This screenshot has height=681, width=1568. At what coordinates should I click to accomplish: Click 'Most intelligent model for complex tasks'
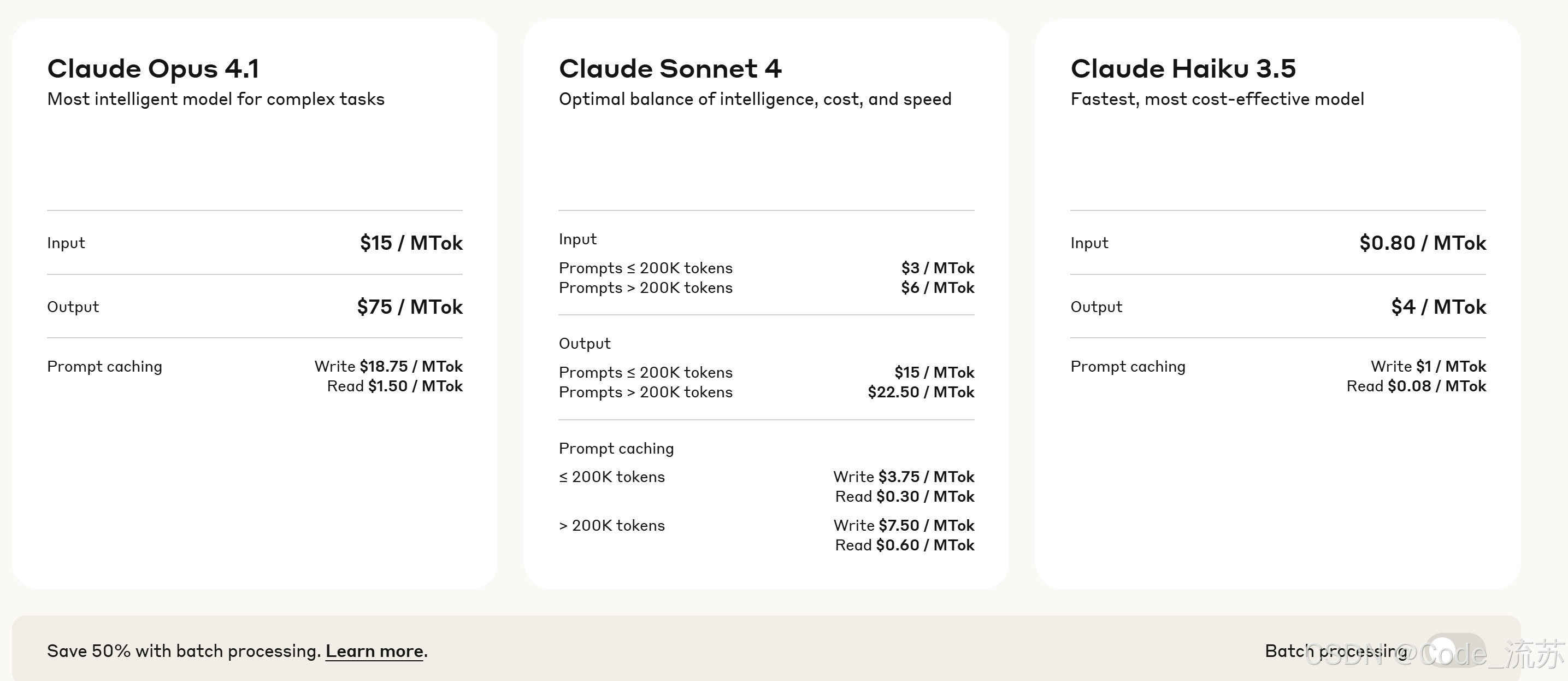tap(216, 99)
